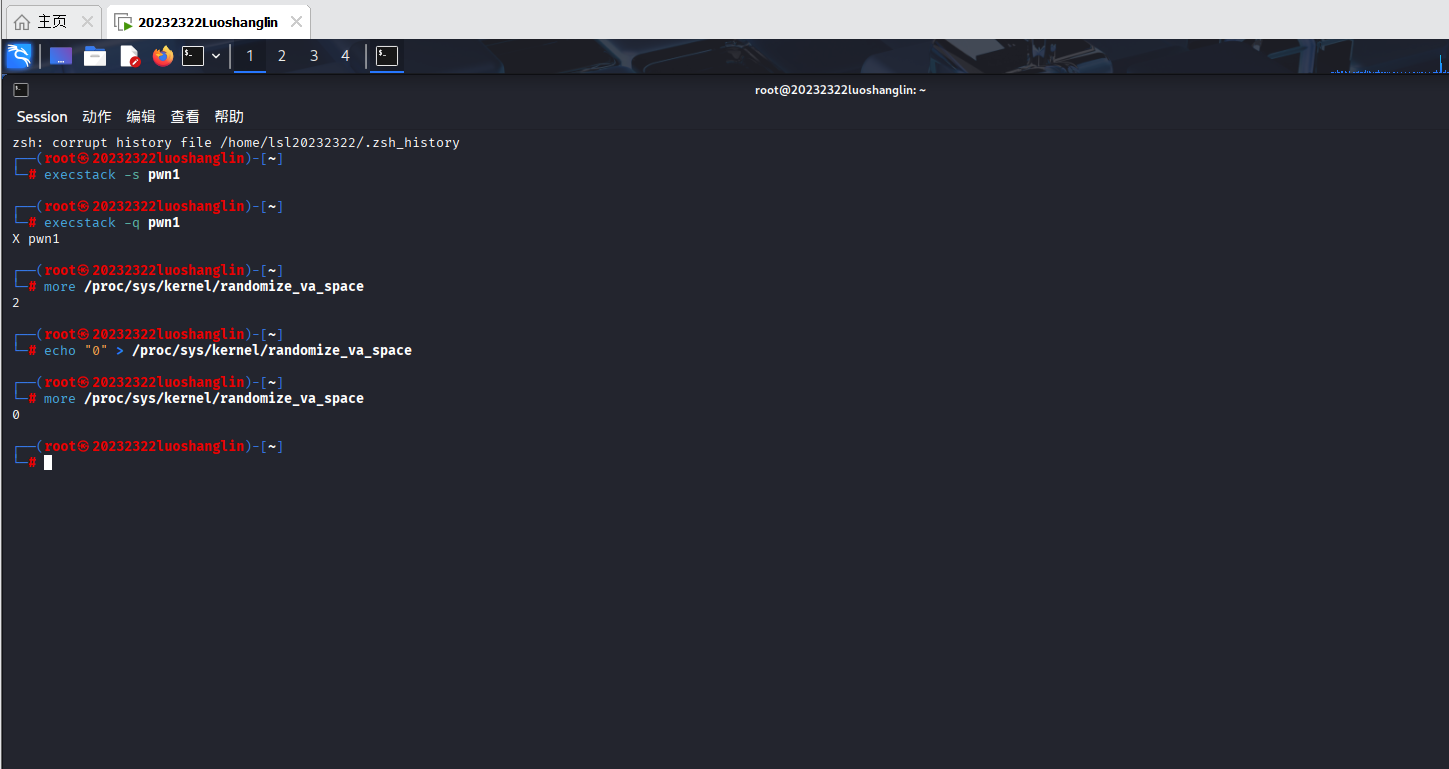
Task: Open the 编辑 menu
Action: pyautogui.click(x=141, y=117)
